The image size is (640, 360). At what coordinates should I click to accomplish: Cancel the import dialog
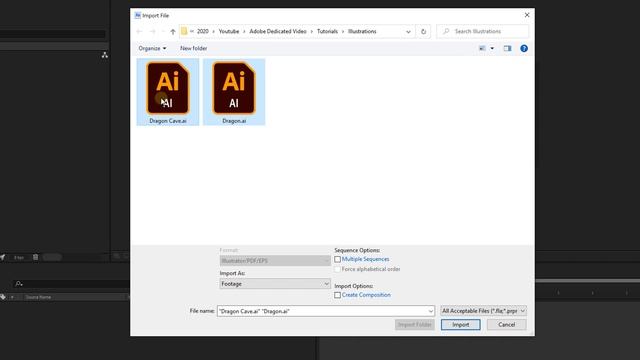click(x=507, y=325)
